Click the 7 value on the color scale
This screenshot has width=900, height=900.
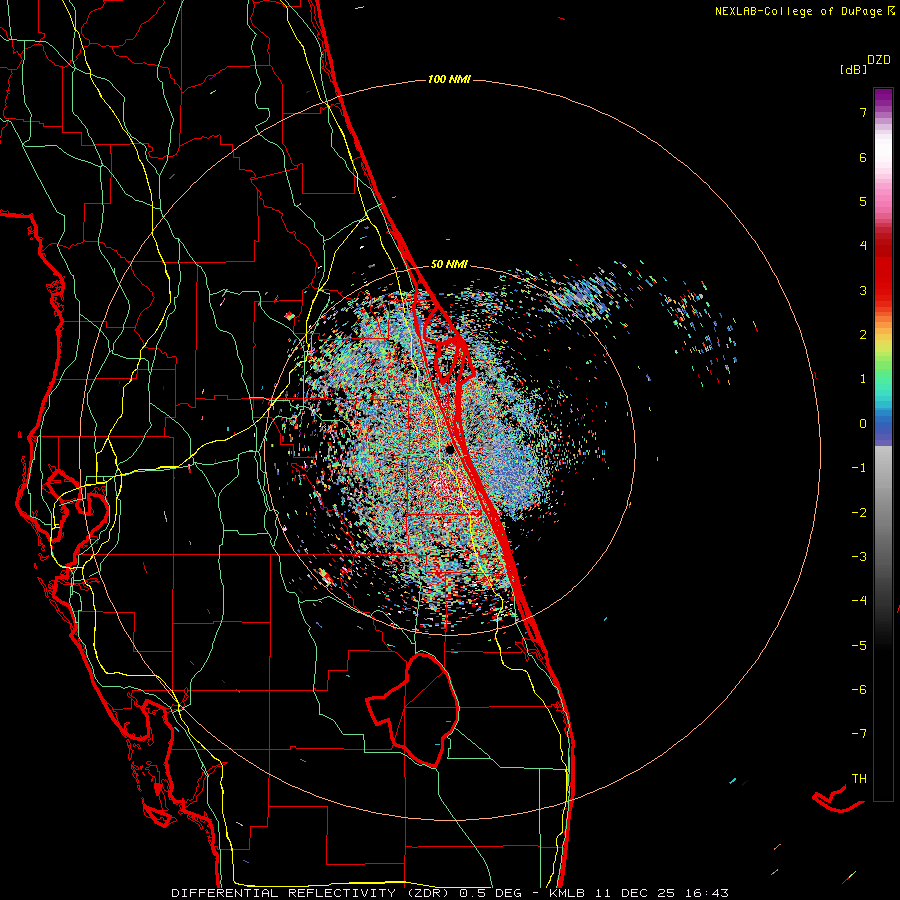pyautogui.click(x=863, y=112)
